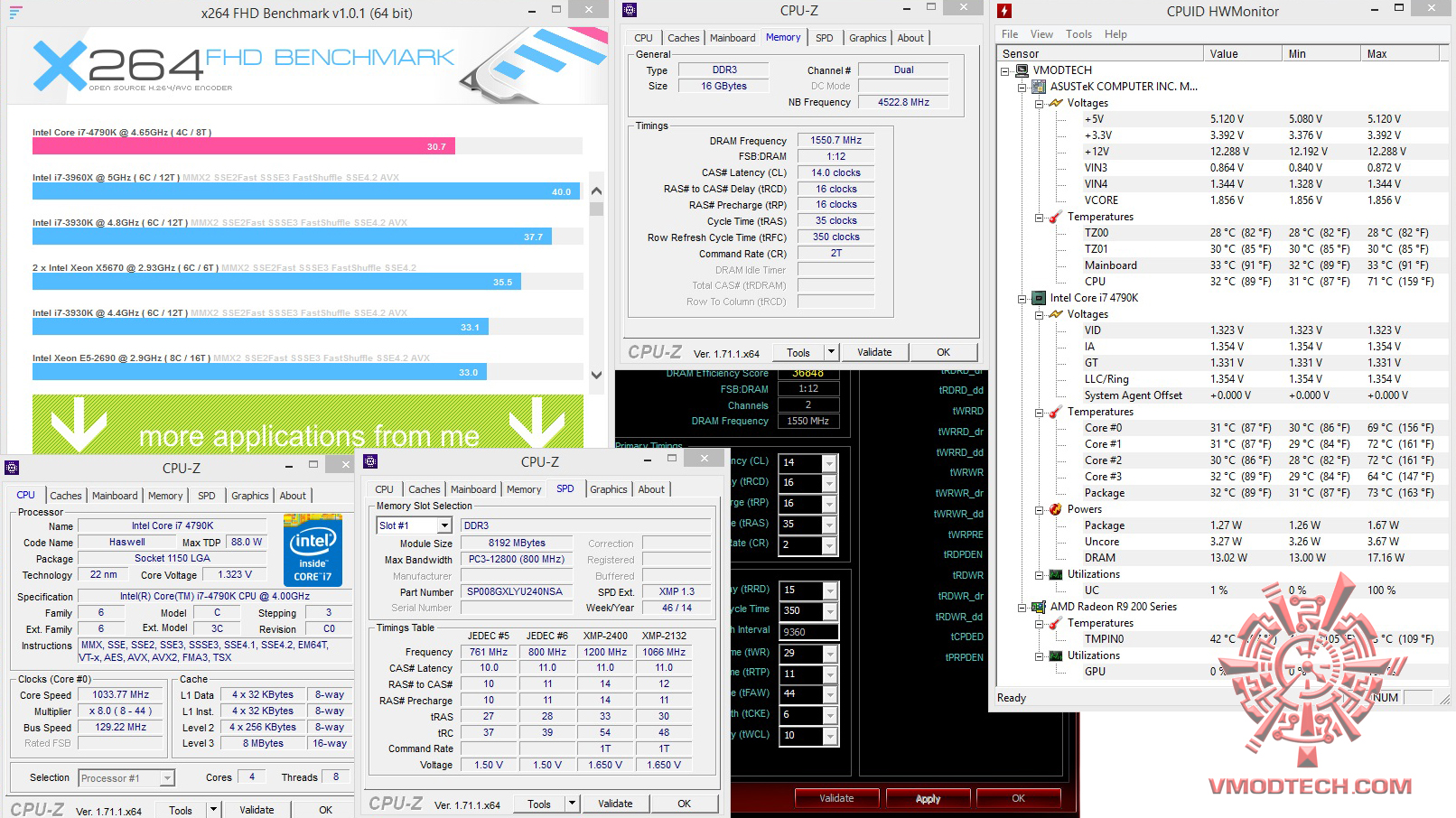
Task: Click the Powers icon in HWMonitor
Action: point(1056,509)
